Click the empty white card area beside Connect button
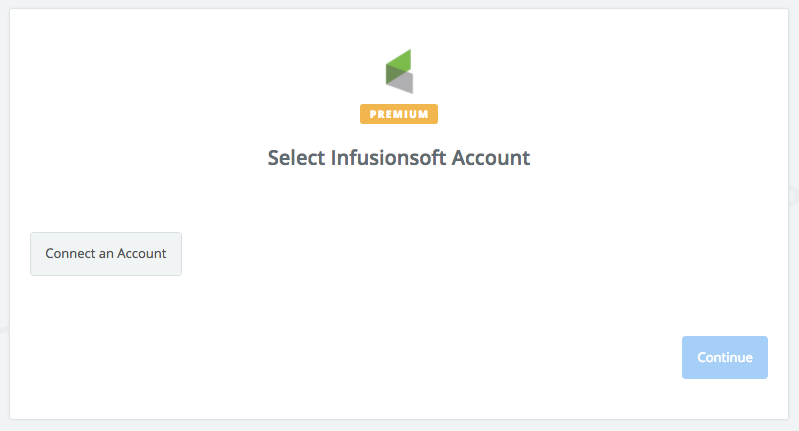 (433, 254)
